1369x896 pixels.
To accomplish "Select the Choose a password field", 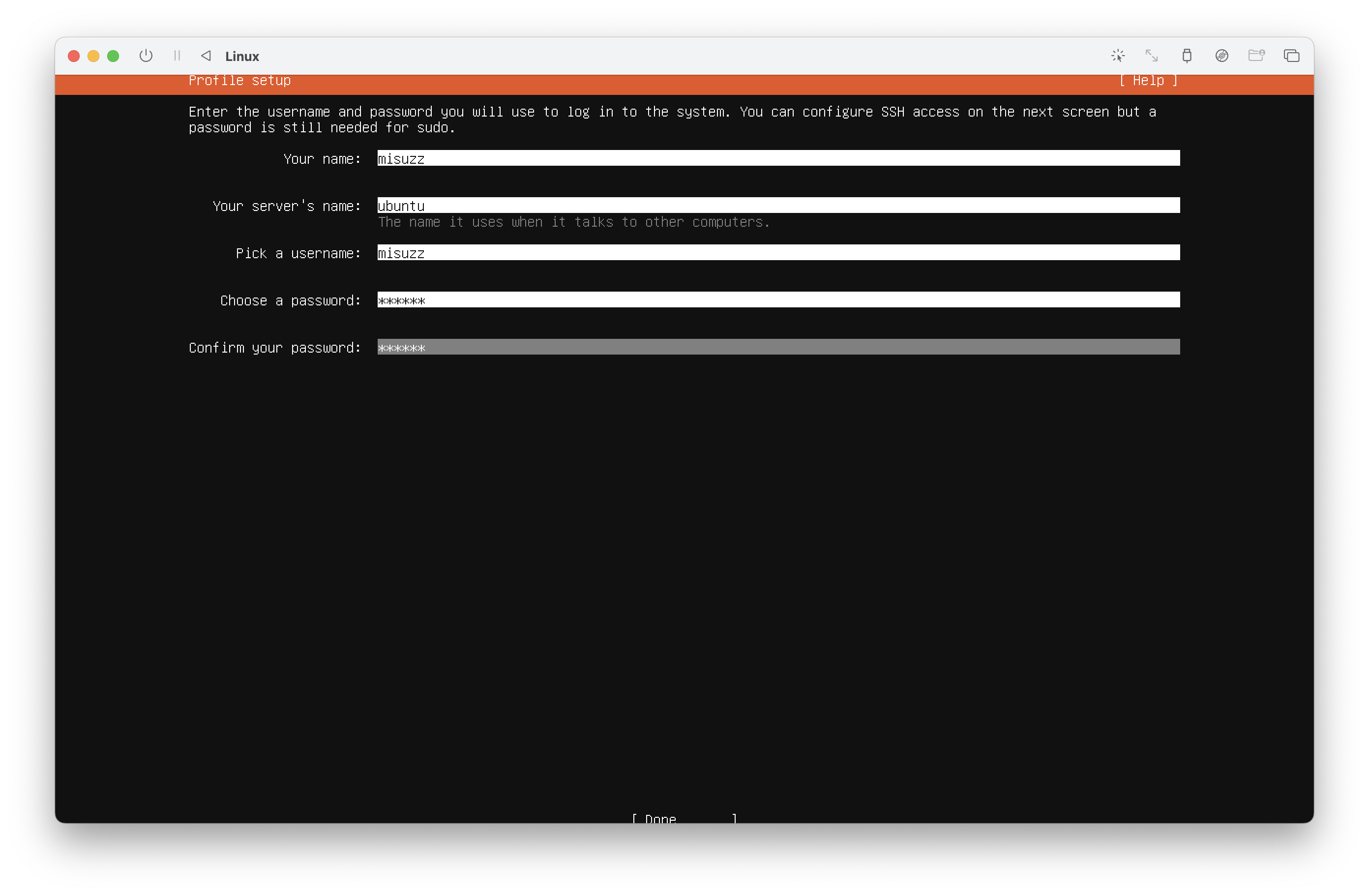I will click(x=777, y=299).
